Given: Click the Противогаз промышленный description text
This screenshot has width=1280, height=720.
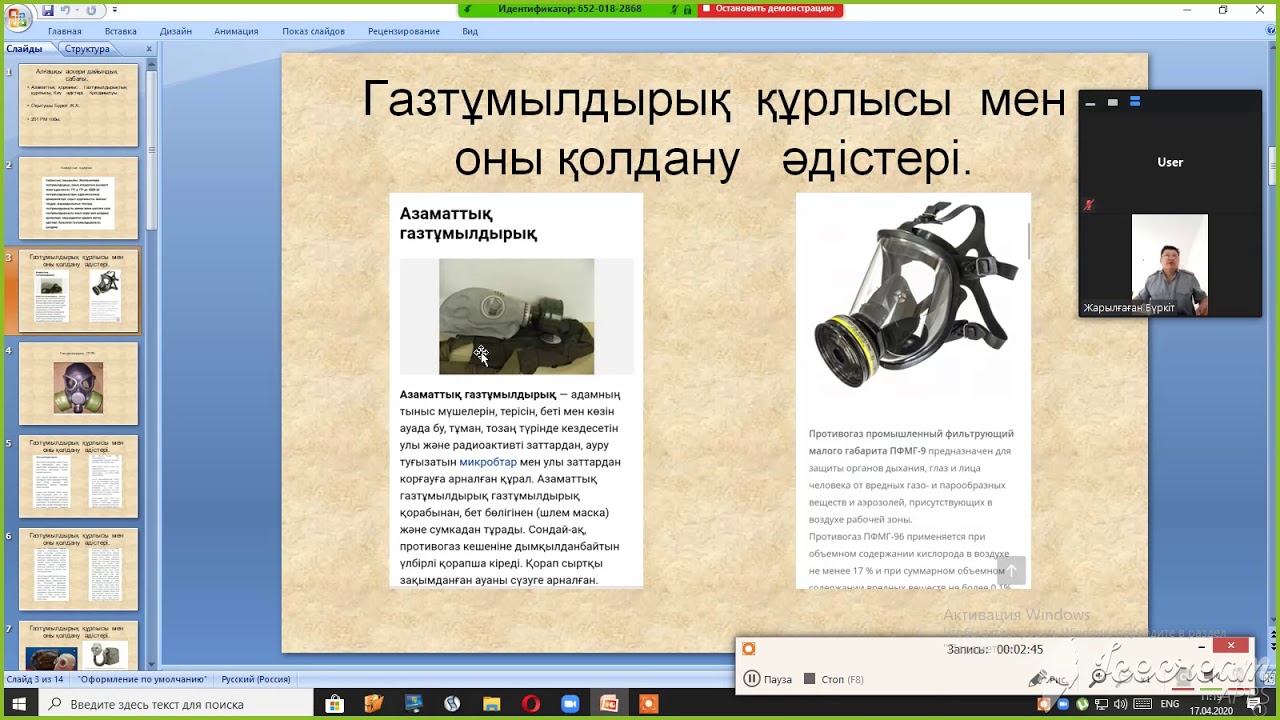Looking at the screenshot, I should [911, 509].
